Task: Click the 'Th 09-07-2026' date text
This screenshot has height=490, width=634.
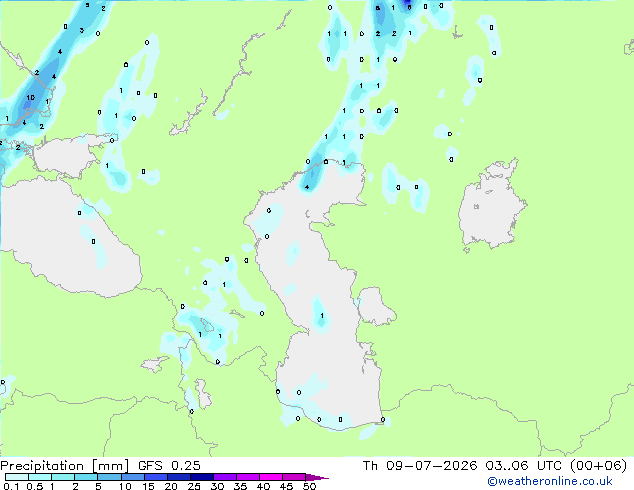Action: click(420, 466)
